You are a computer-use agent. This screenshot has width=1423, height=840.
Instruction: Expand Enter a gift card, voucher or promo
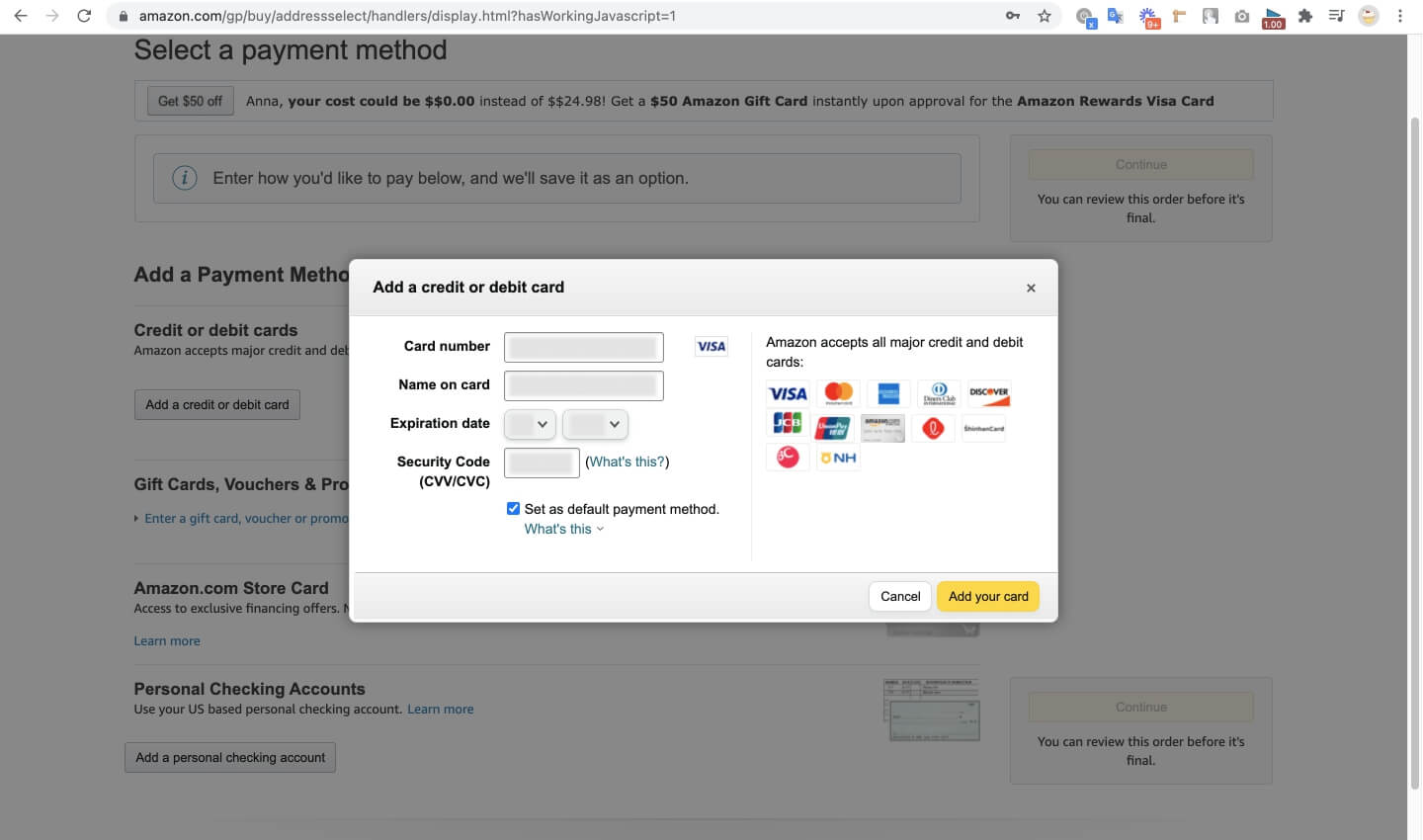(x=245, y=518)
